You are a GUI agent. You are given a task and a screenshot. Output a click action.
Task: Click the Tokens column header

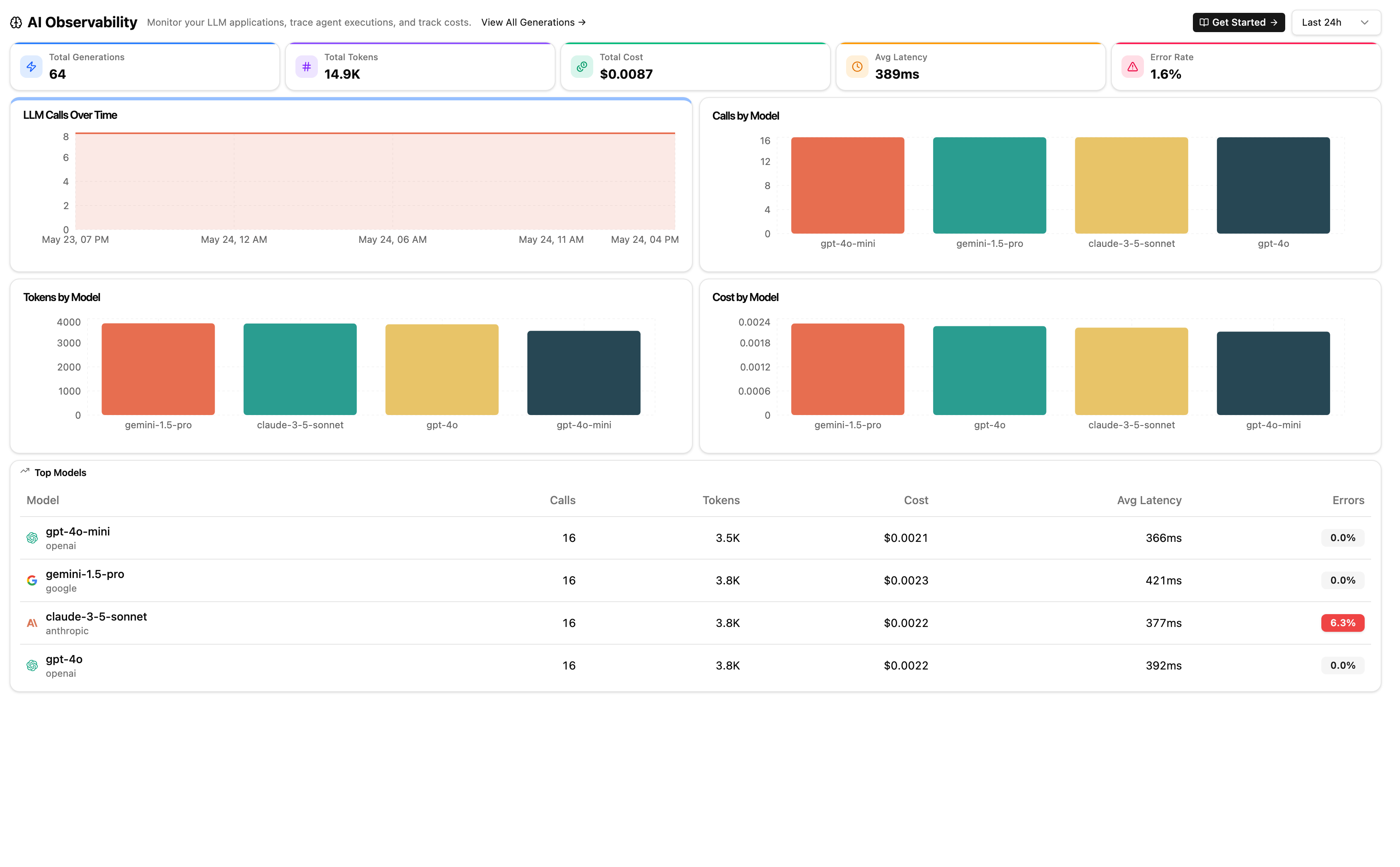(x=721, y=500)
